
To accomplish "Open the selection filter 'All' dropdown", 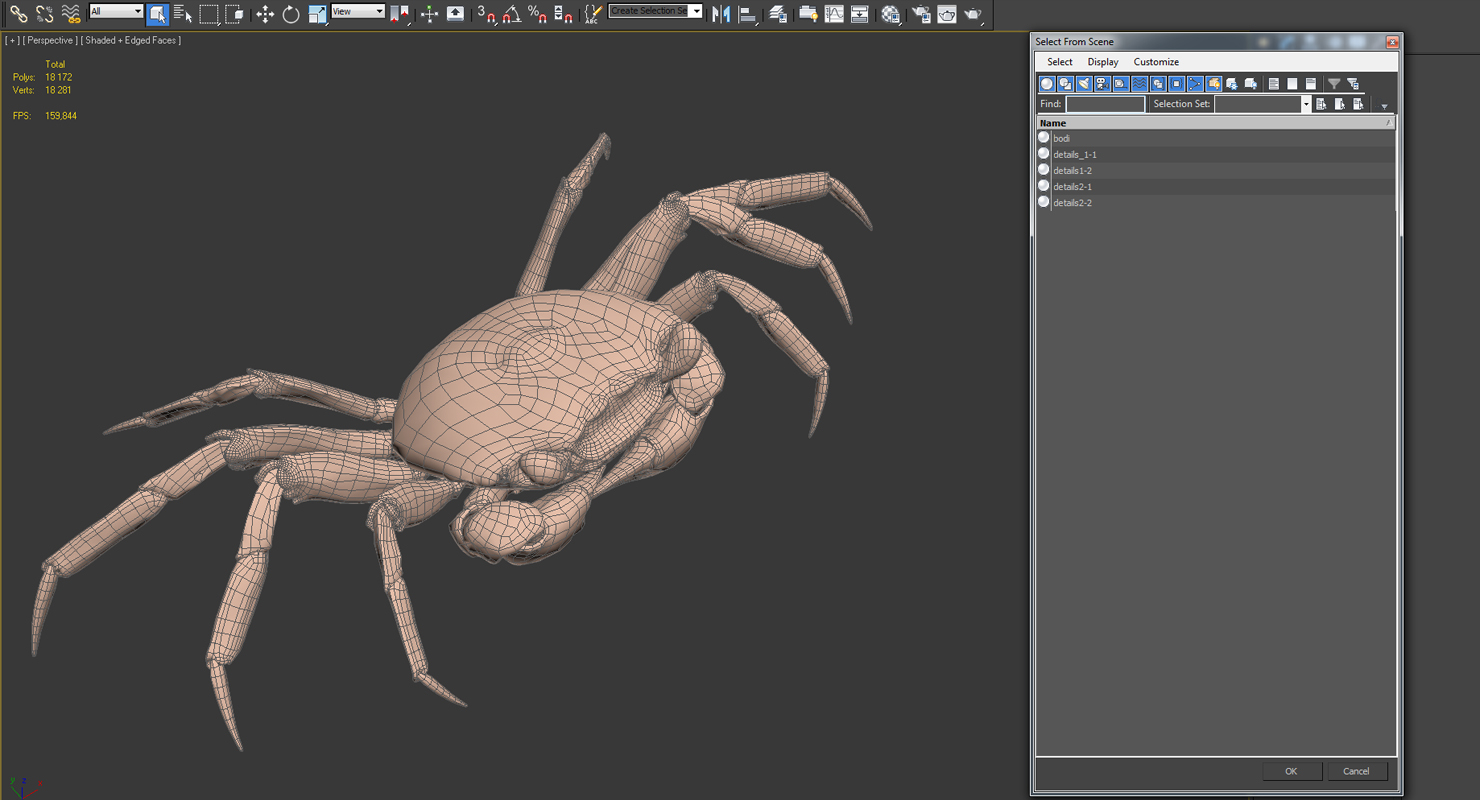I will click(x=116, y=12).
